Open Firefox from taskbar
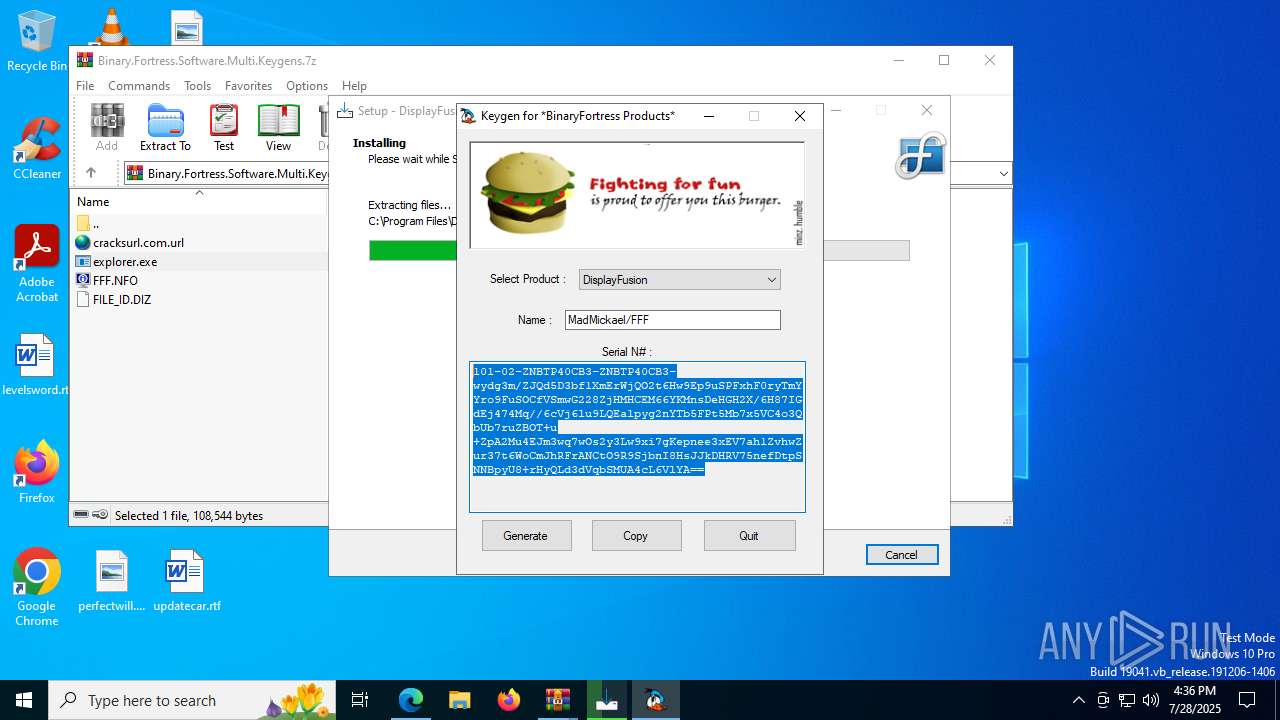This screenshot has height=720, width=1280. tap(508, 700)
